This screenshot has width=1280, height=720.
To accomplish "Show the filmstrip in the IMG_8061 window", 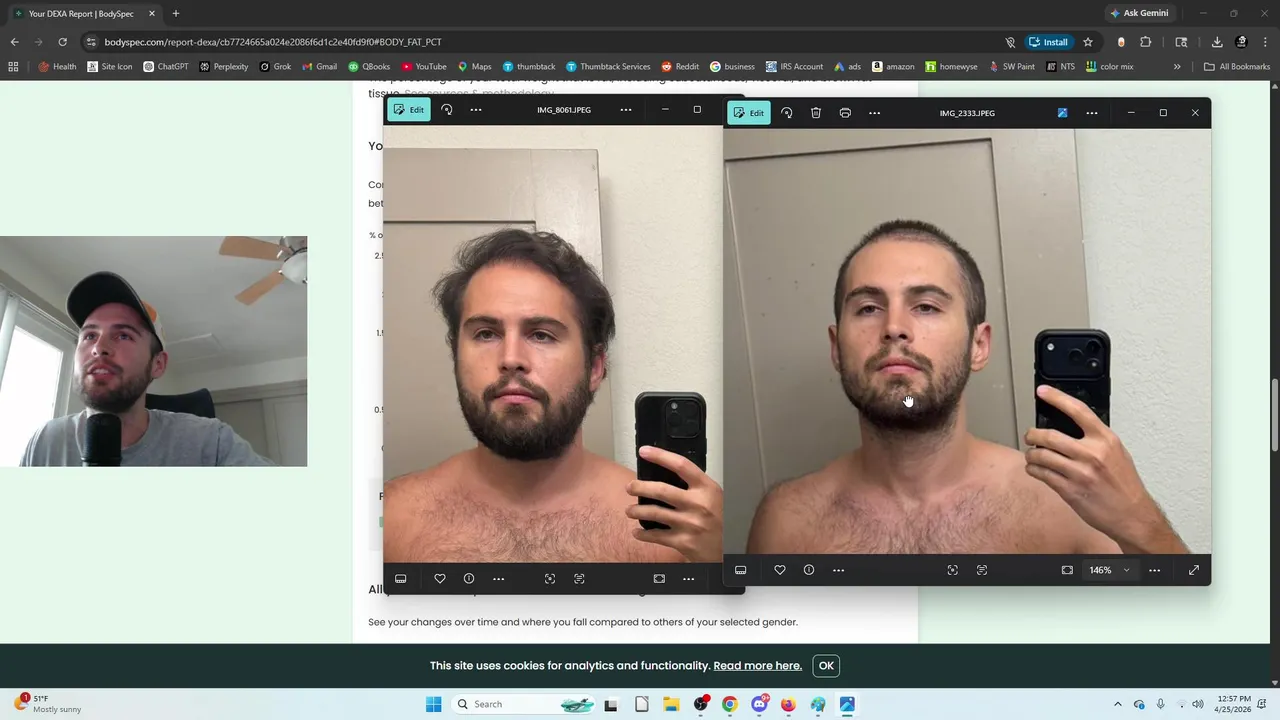I will click(401, 579).
